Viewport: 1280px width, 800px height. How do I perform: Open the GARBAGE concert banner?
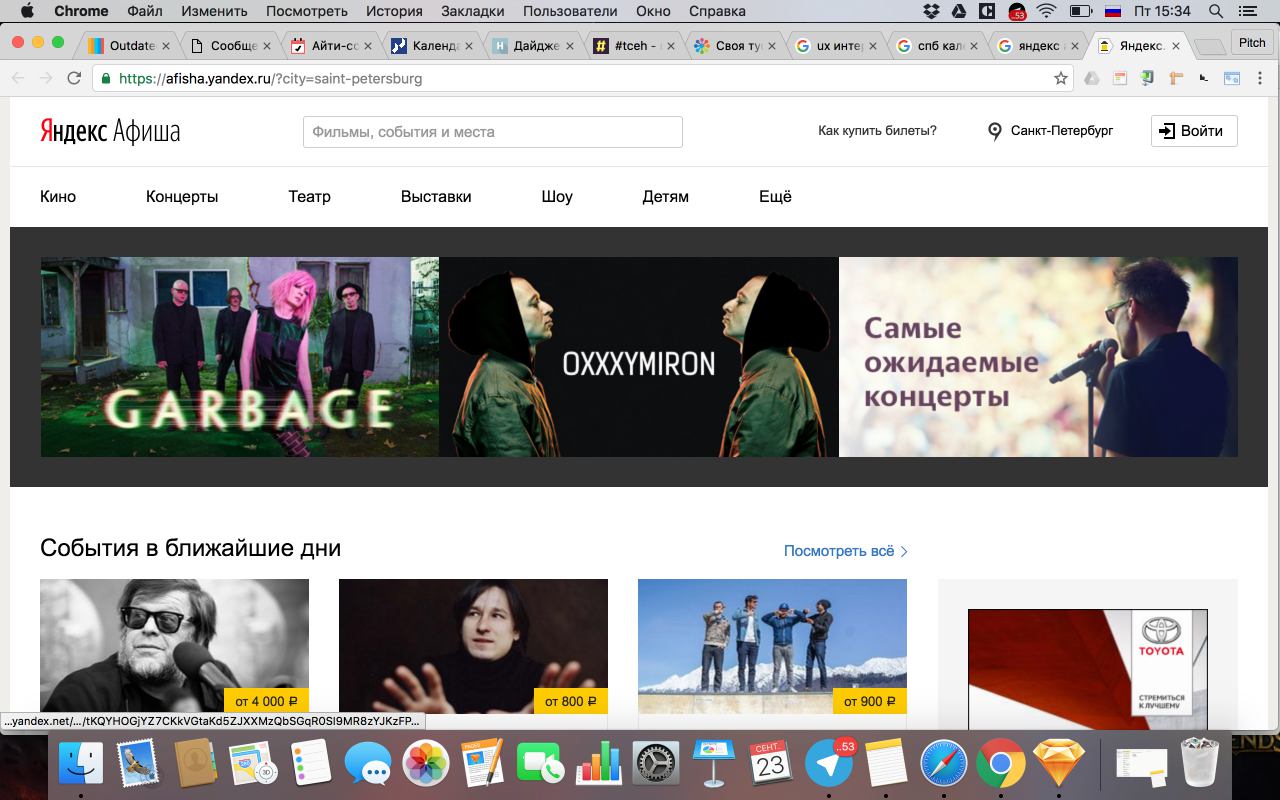(x=240, y=357)
